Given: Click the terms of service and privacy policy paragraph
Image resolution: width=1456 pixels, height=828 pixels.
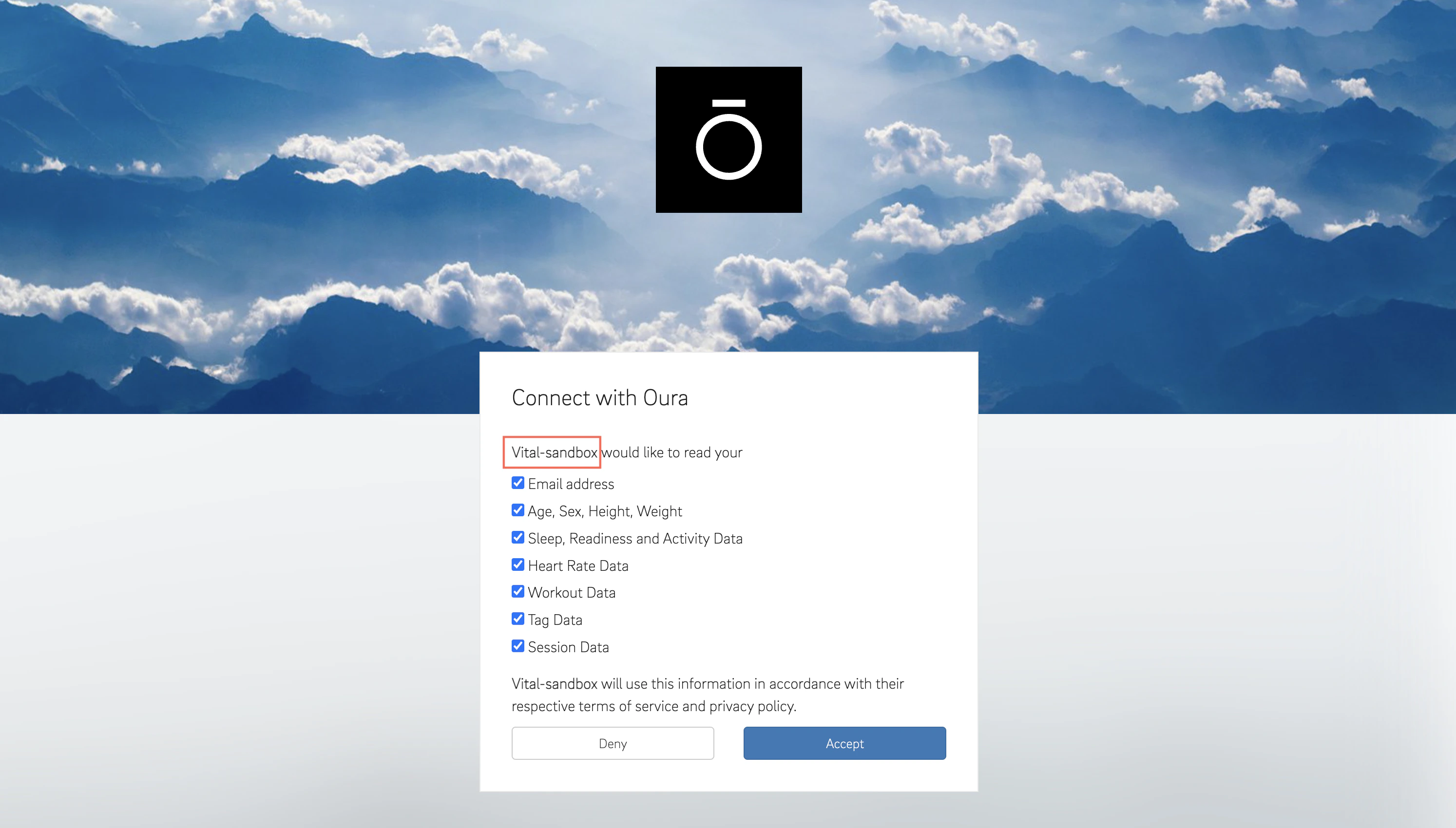Looking at the screenshot, I should (x=707, y=695).
